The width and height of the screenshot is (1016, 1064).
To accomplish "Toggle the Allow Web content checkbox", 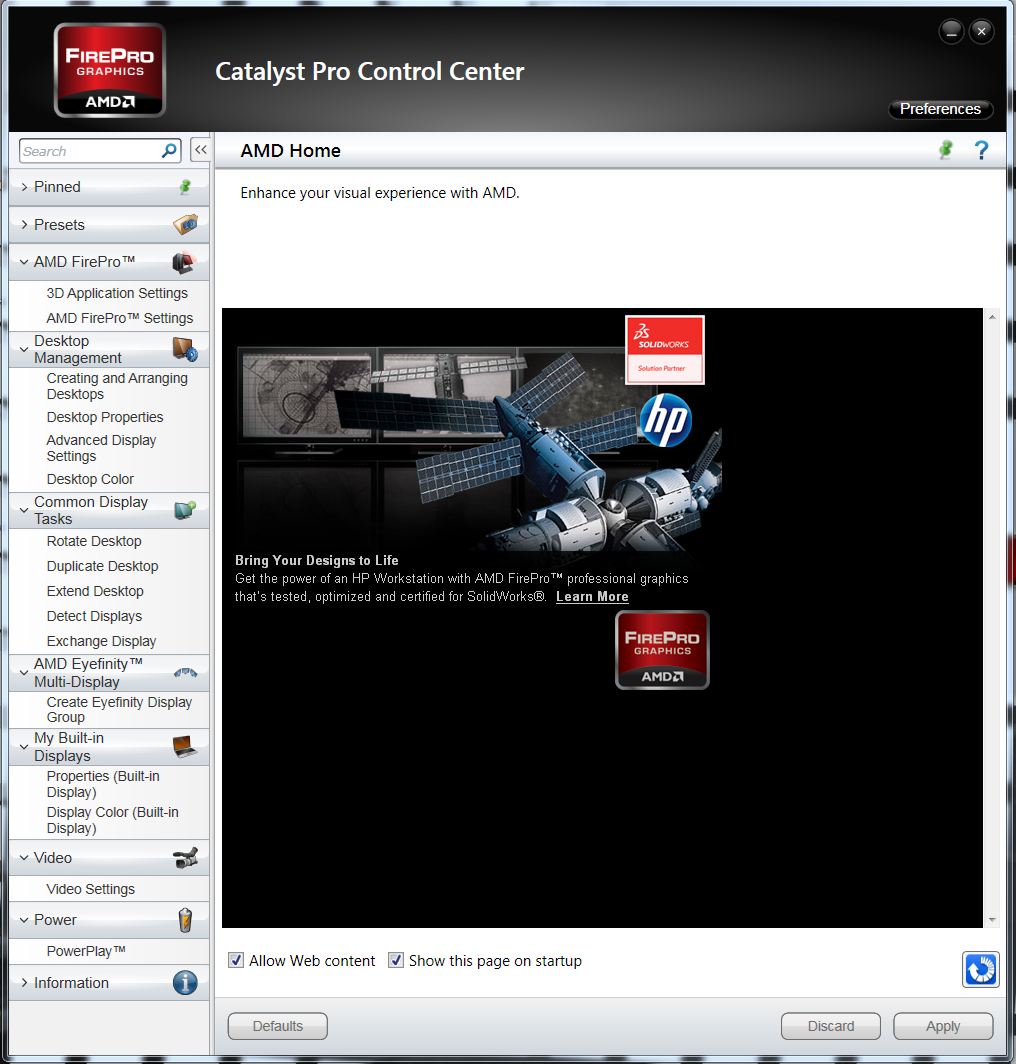I will coord(236,960).
